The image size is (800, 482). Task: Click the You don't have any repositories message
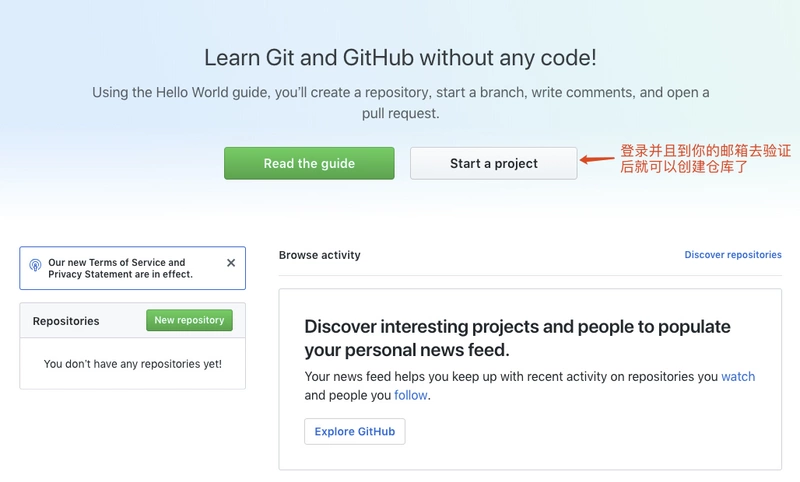point(133,364)
